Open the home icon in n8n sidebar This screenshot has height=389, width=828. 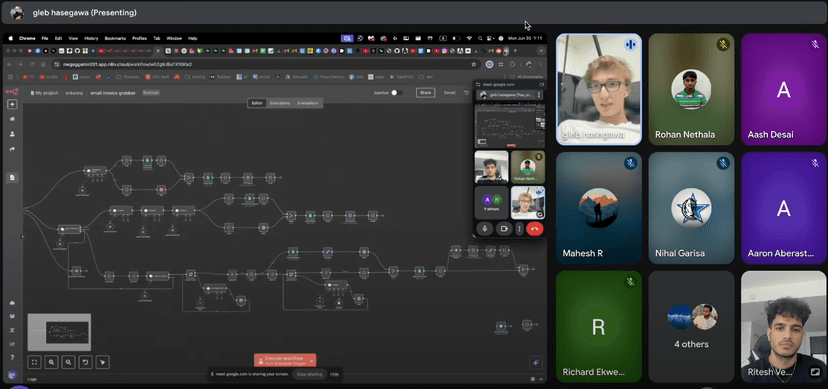point(12,119)
